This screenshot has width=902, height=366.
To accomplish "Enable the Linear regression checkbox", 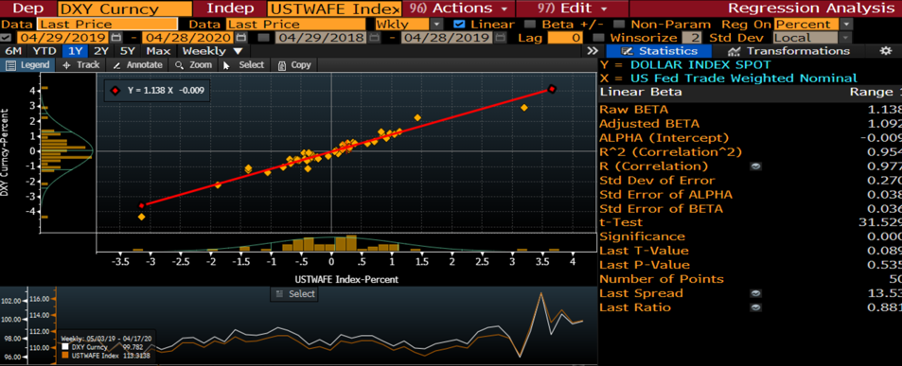I will [458, 24].
